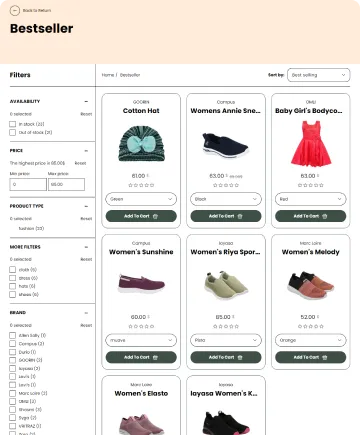Enable the hats filter checkbox
The image size is (360, 435).
pyautogui.click(x=13, y=286)
